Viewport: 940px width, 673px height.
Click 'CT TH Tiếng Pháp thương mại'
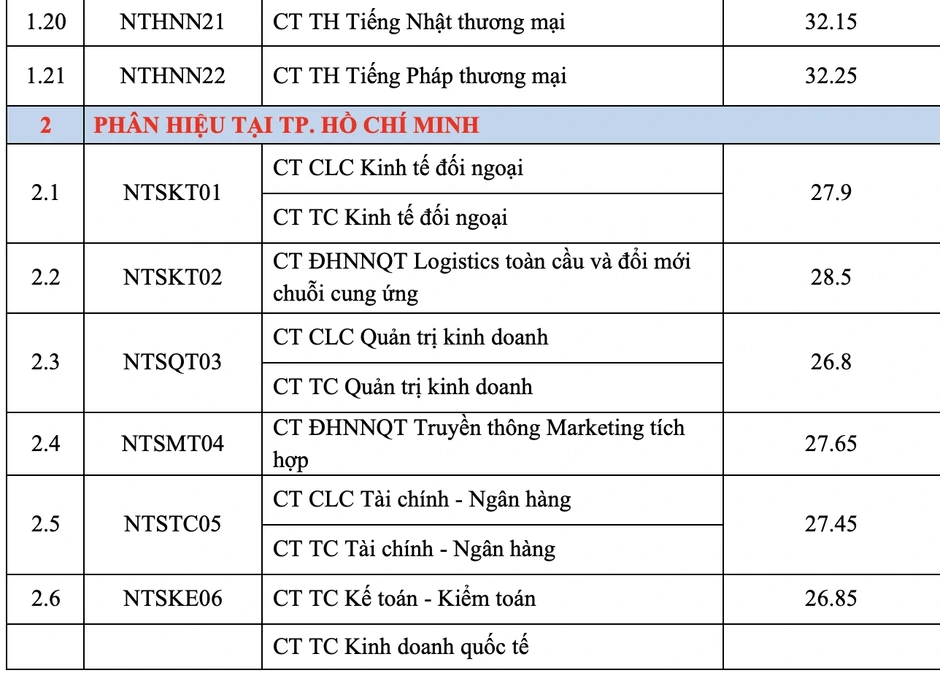[x=419, y=77]
